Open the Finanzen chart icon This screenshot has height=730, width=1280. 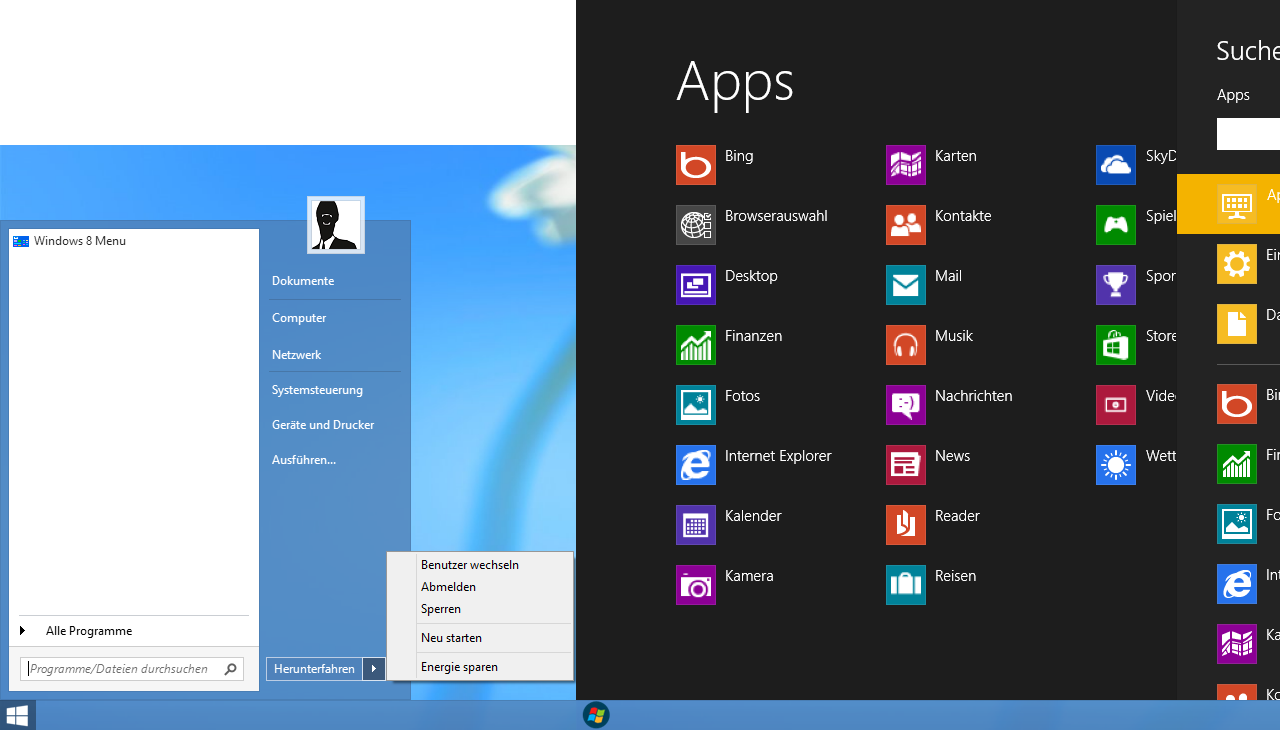696,345
